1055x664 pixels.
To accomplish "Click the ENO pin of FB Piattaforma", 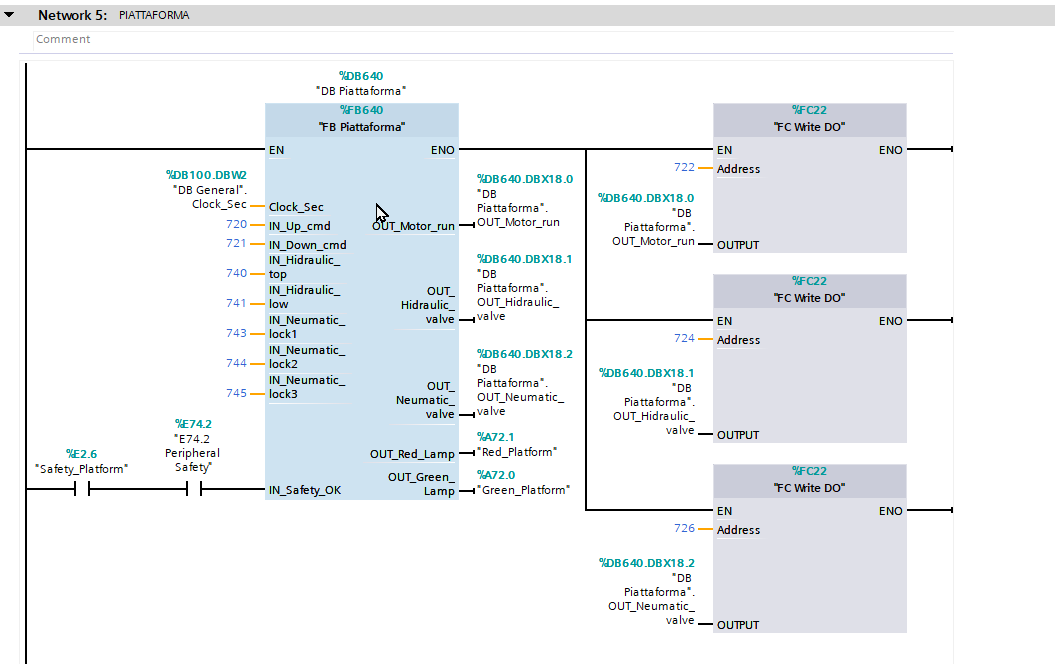I will 443,150.
